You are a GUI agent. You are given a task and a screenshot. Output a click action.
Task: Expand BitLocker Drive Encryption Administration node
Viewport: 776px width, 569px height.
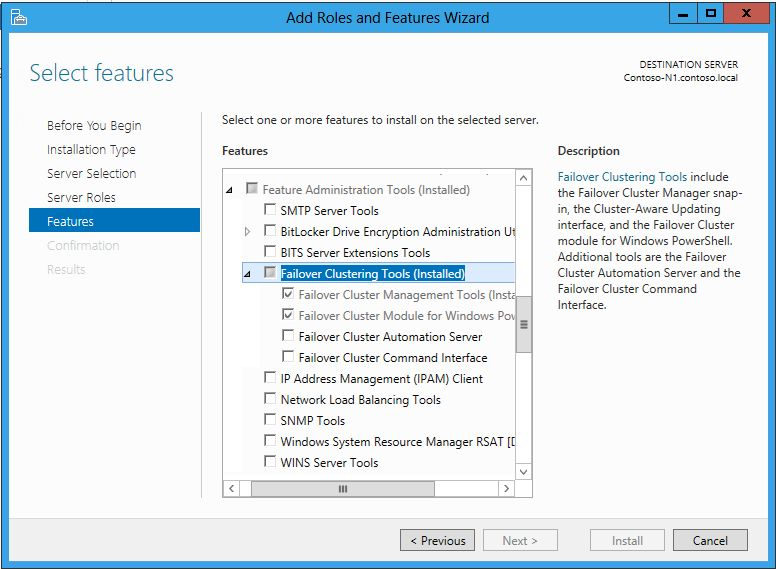click(x=248, y=232)
